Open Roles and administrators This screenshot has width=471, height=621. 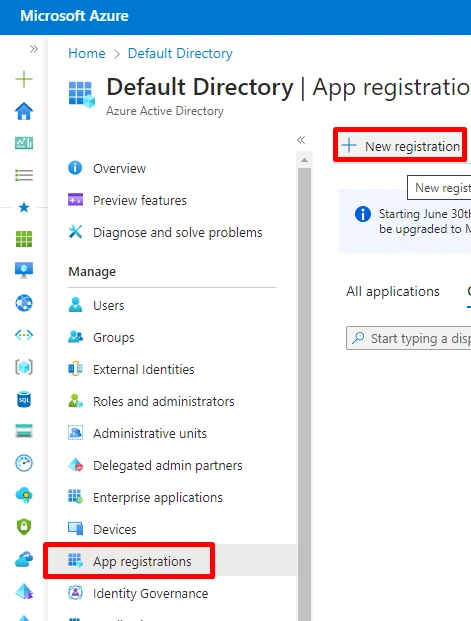click(x=162, y=401)
